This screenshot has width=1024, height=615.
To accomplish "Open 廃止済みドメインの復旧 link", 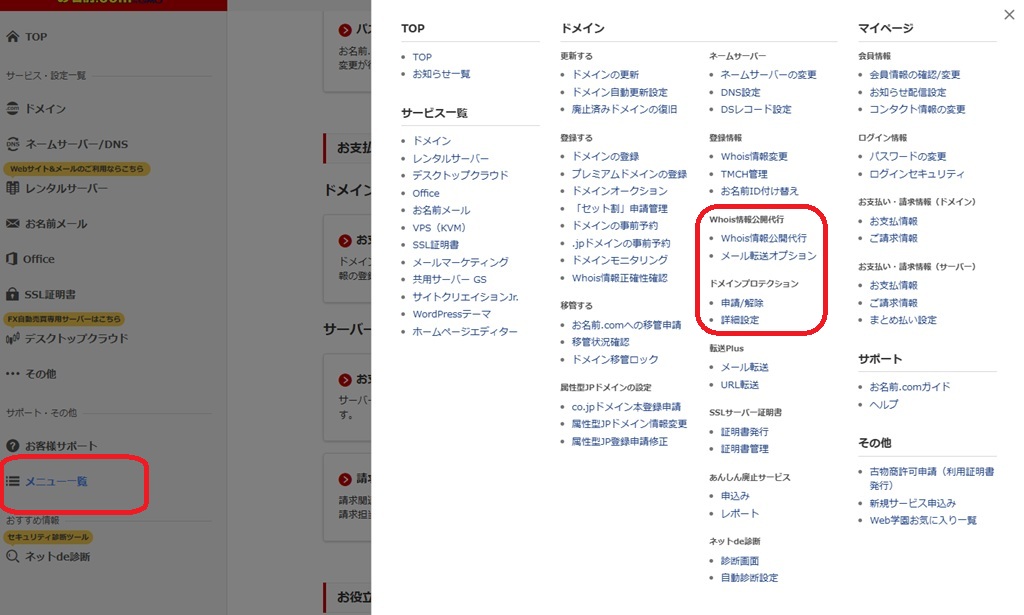I will [624, 109].
